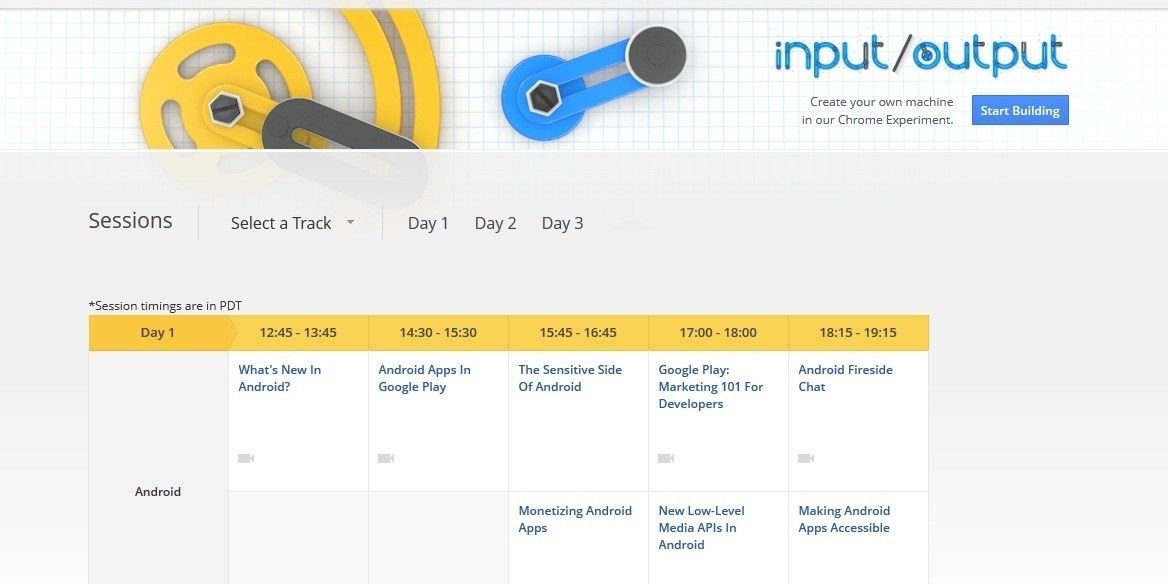Click the yellow Day 1 schedule header

pyautogui.click(x=158, y=332)
